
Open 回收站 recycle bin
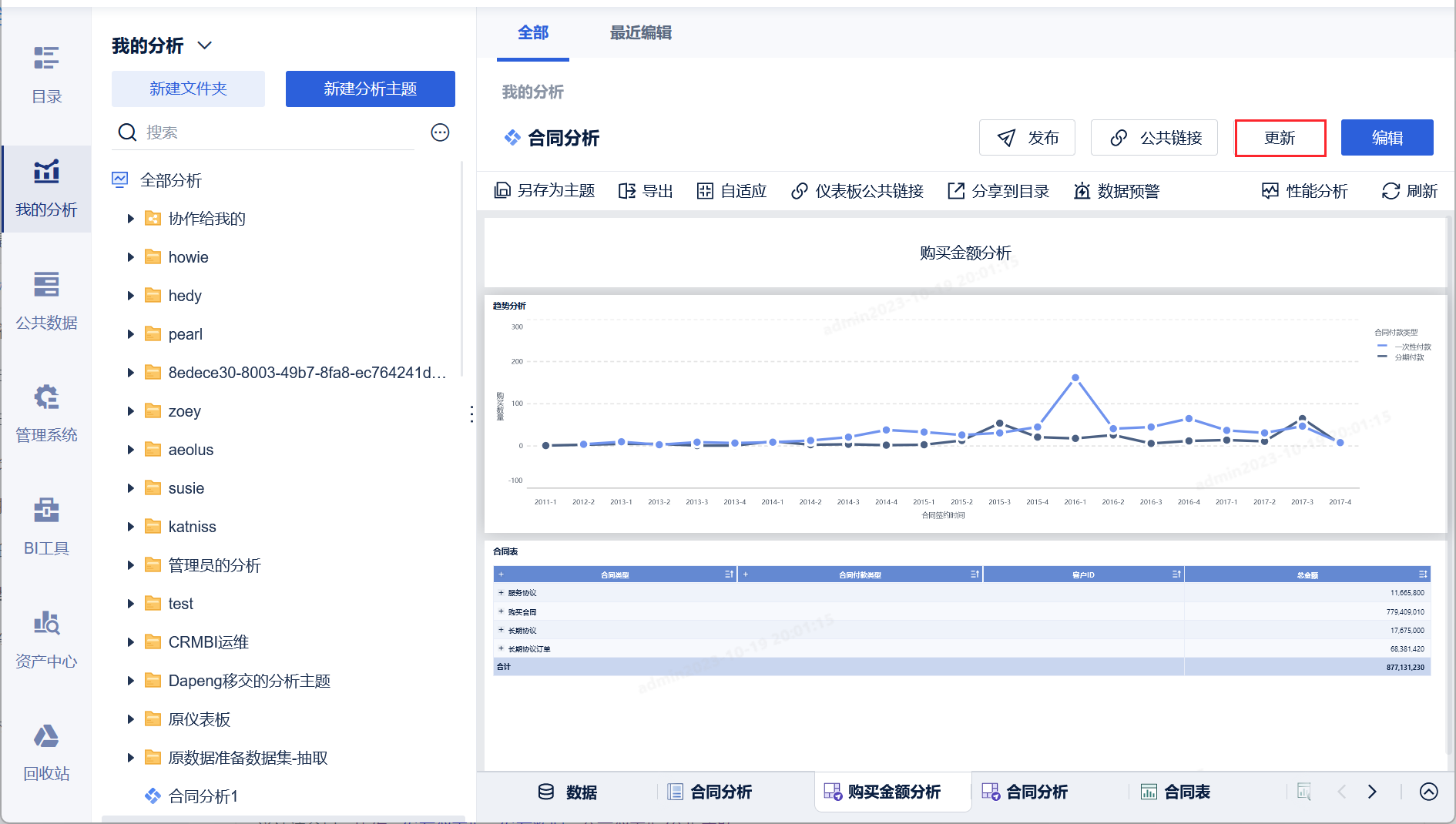coord(46,752)
